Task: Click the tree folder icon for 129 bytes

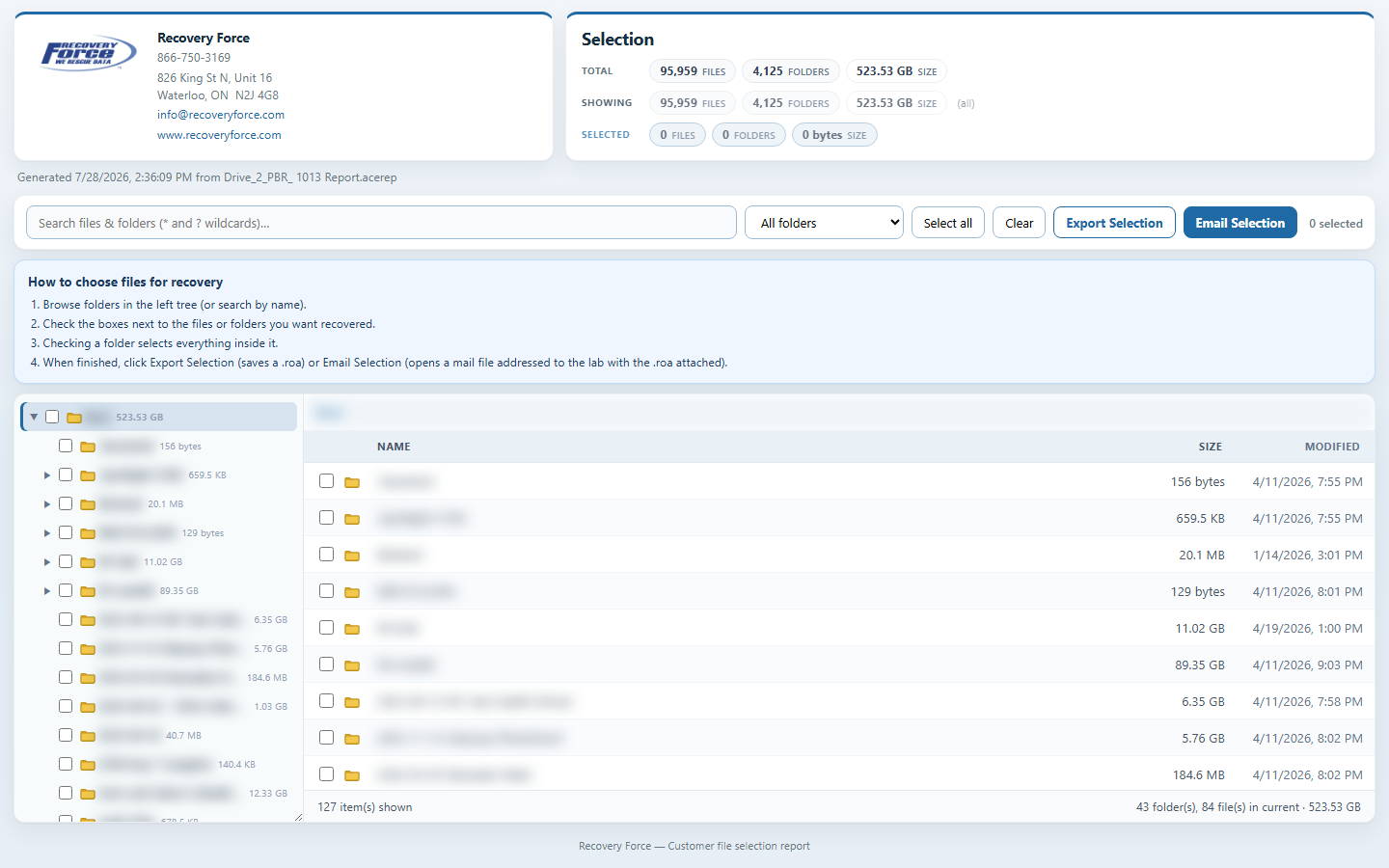Action: point(88,533)
